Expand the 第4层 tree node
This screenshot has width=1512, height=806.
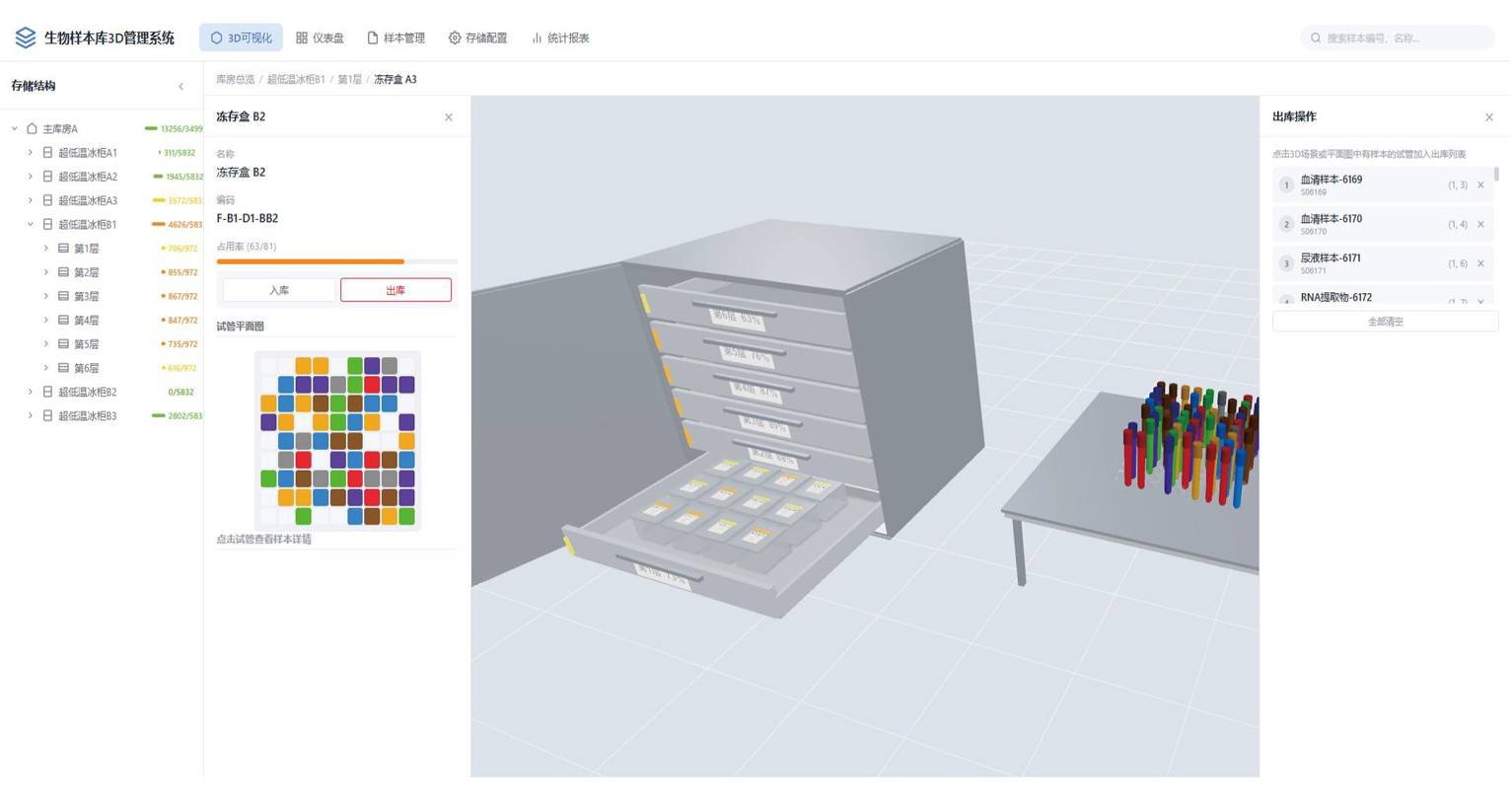(46, 320)
